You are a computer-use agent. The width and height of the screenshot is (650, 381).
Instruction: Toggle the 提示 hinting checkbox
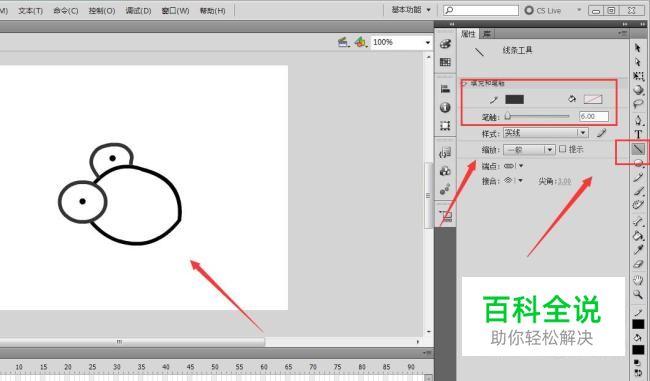click(563, 149)
